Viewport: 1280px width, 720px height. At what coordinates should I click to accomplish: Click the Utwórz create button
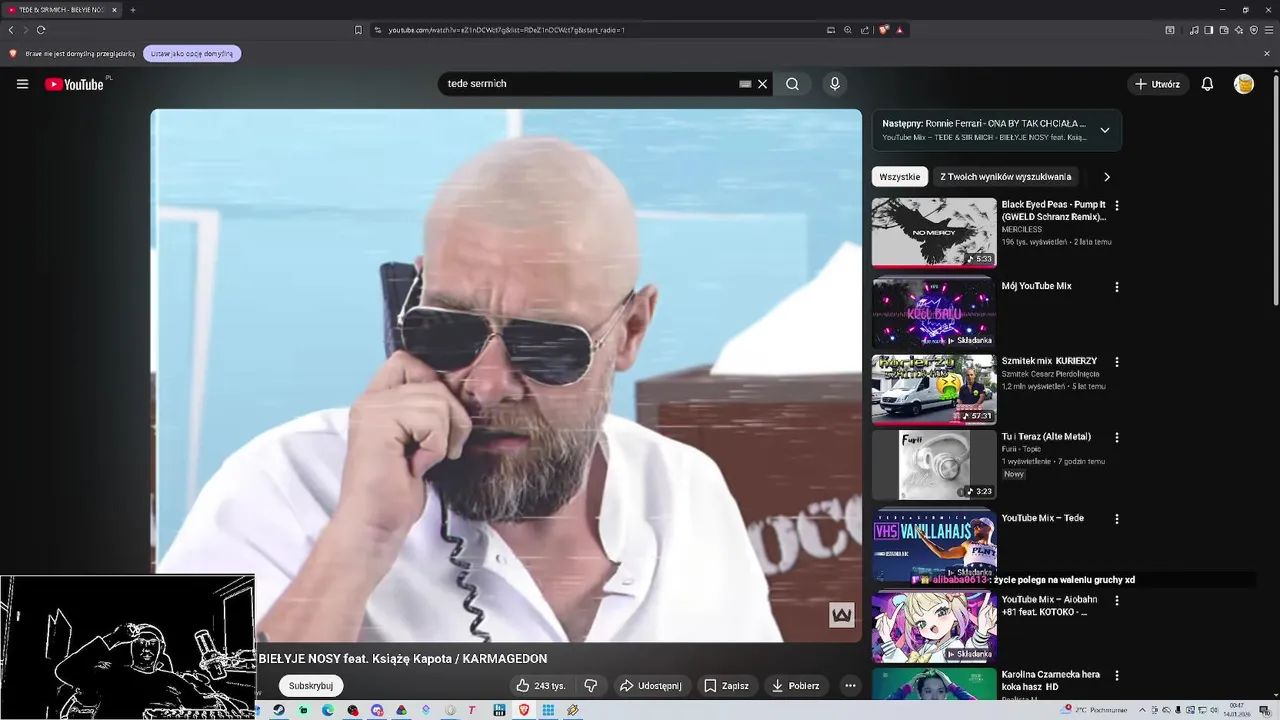pyautogui.click(x=1158, y=84)
